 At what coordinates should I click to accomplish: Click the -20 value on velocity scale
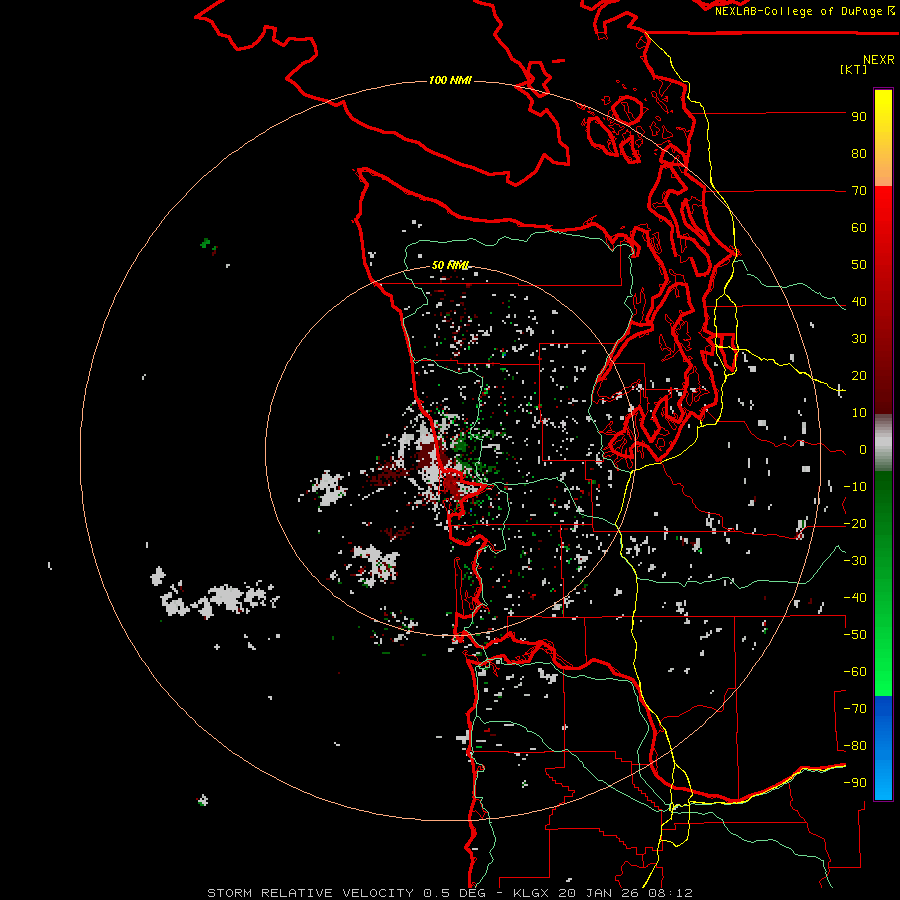click(x=855, y=524)
